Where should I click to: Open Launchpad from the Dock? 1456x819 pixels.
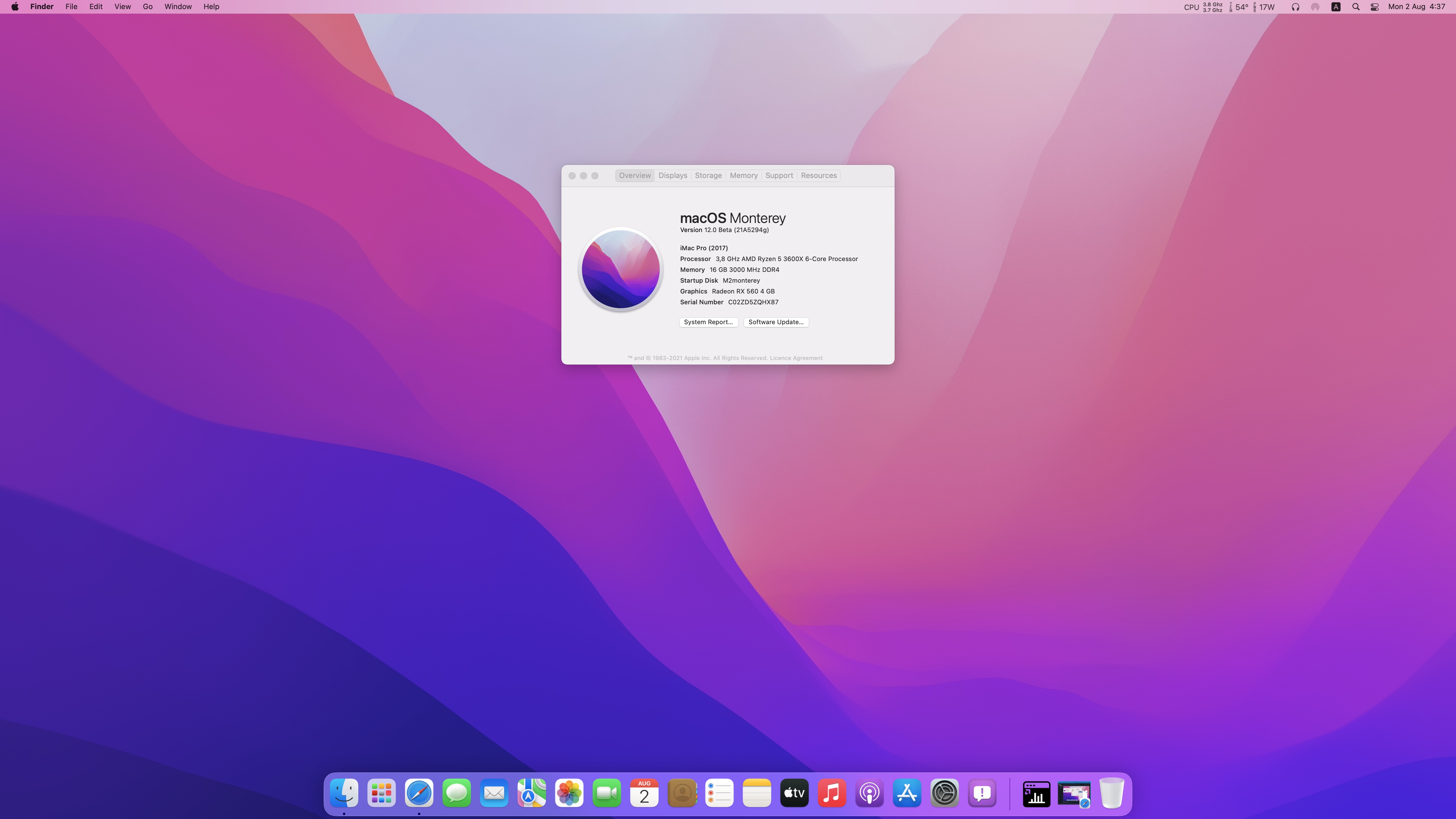pyautogui.click(x=382, y=793)
